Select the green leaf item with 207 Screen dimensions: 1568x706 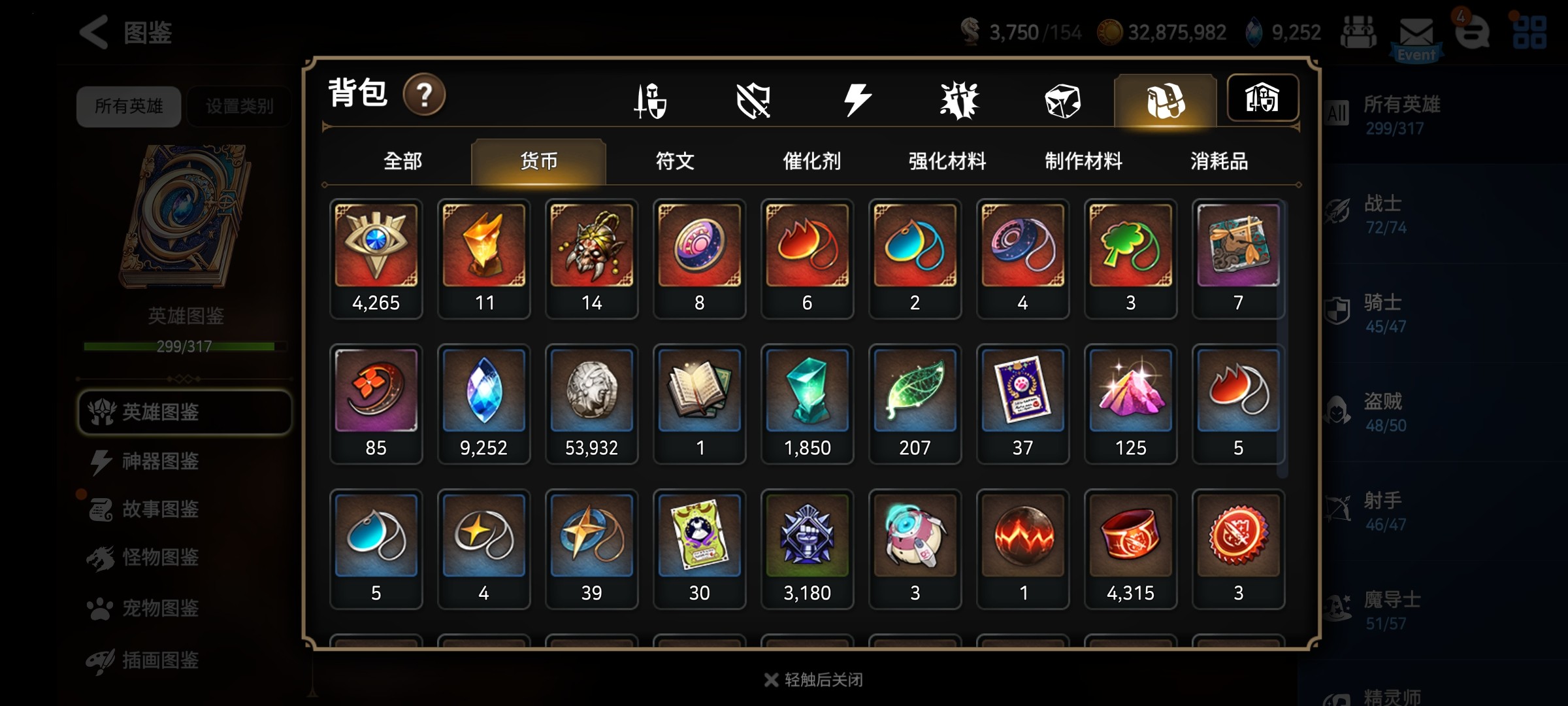[915, 404]
